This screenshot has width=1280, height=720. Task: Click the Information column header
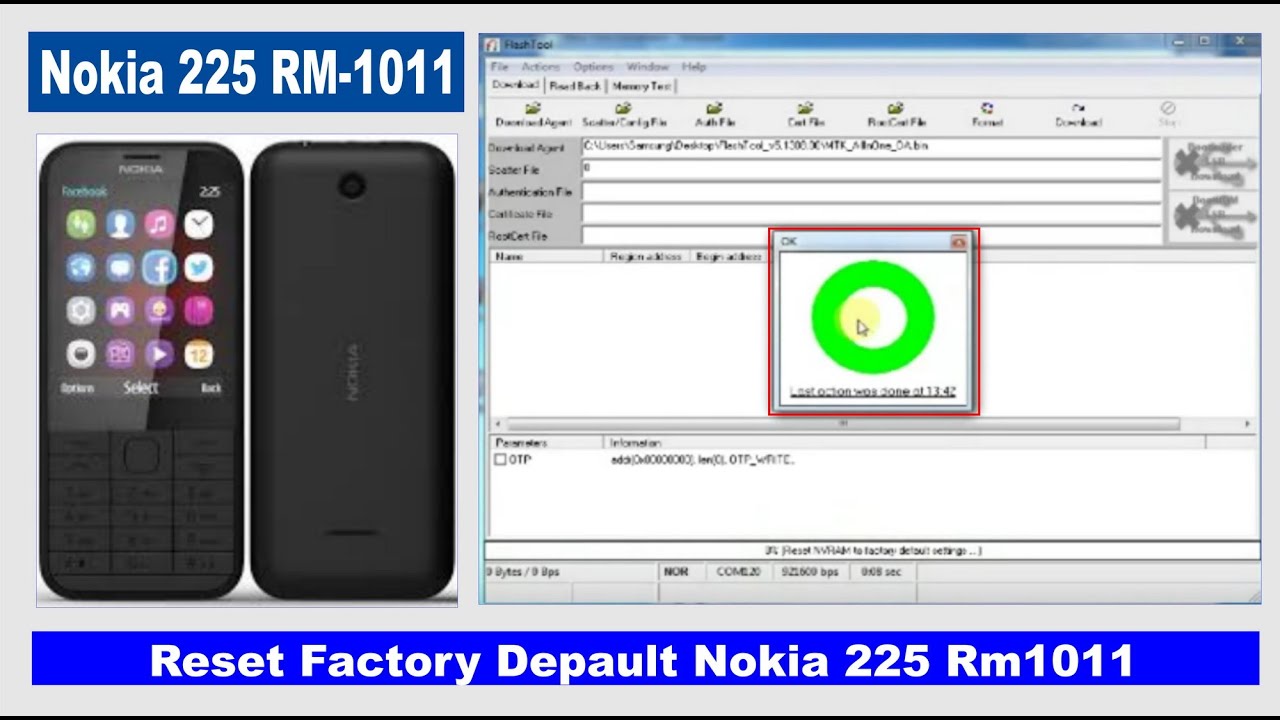pyautogui.click(x=905, y=442)
